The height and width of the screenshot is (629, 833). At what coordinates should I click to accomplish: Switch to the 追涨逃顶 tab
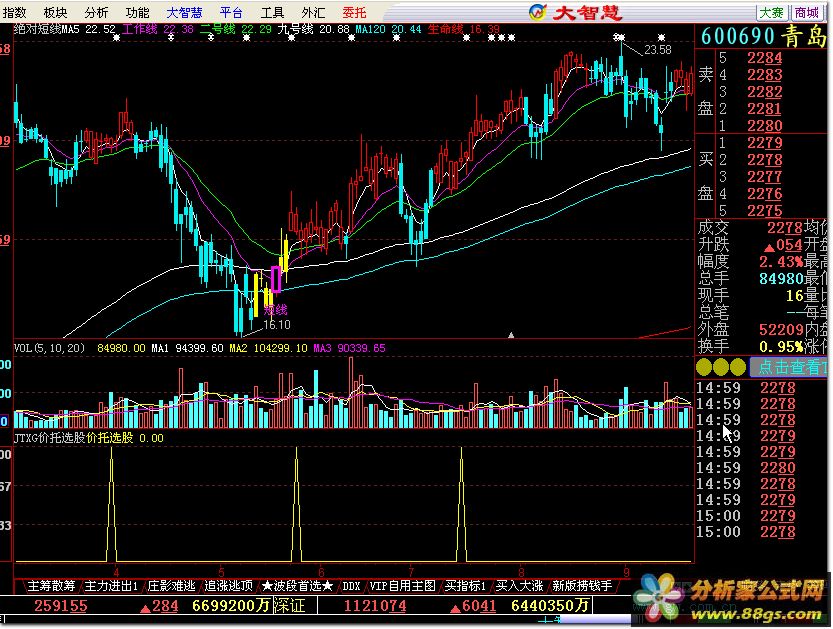point(228,586)
